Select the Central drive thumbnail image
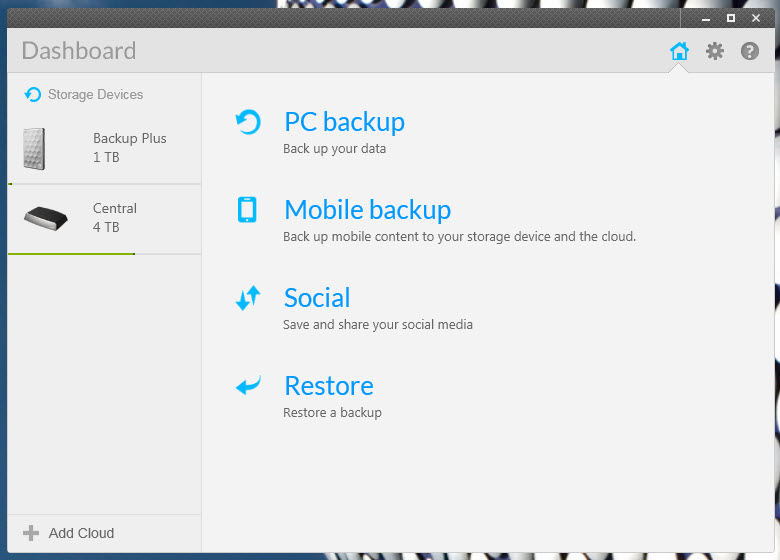This screenshot has width=780, height=560. tap(46, 218)
